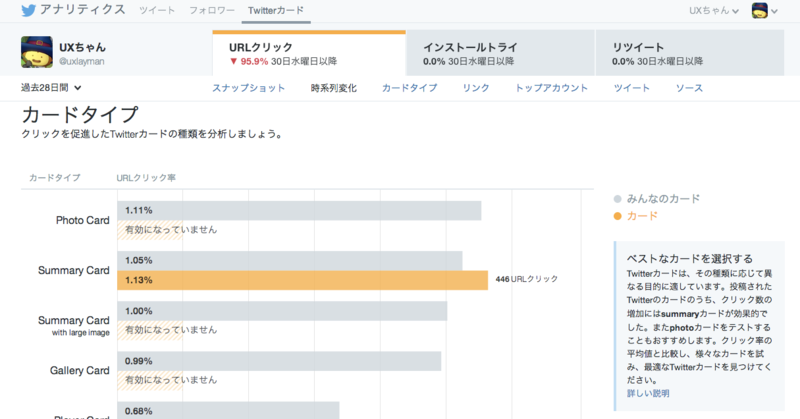
Task: Click the UXちゃん profile picture
Action: point(37,52)
